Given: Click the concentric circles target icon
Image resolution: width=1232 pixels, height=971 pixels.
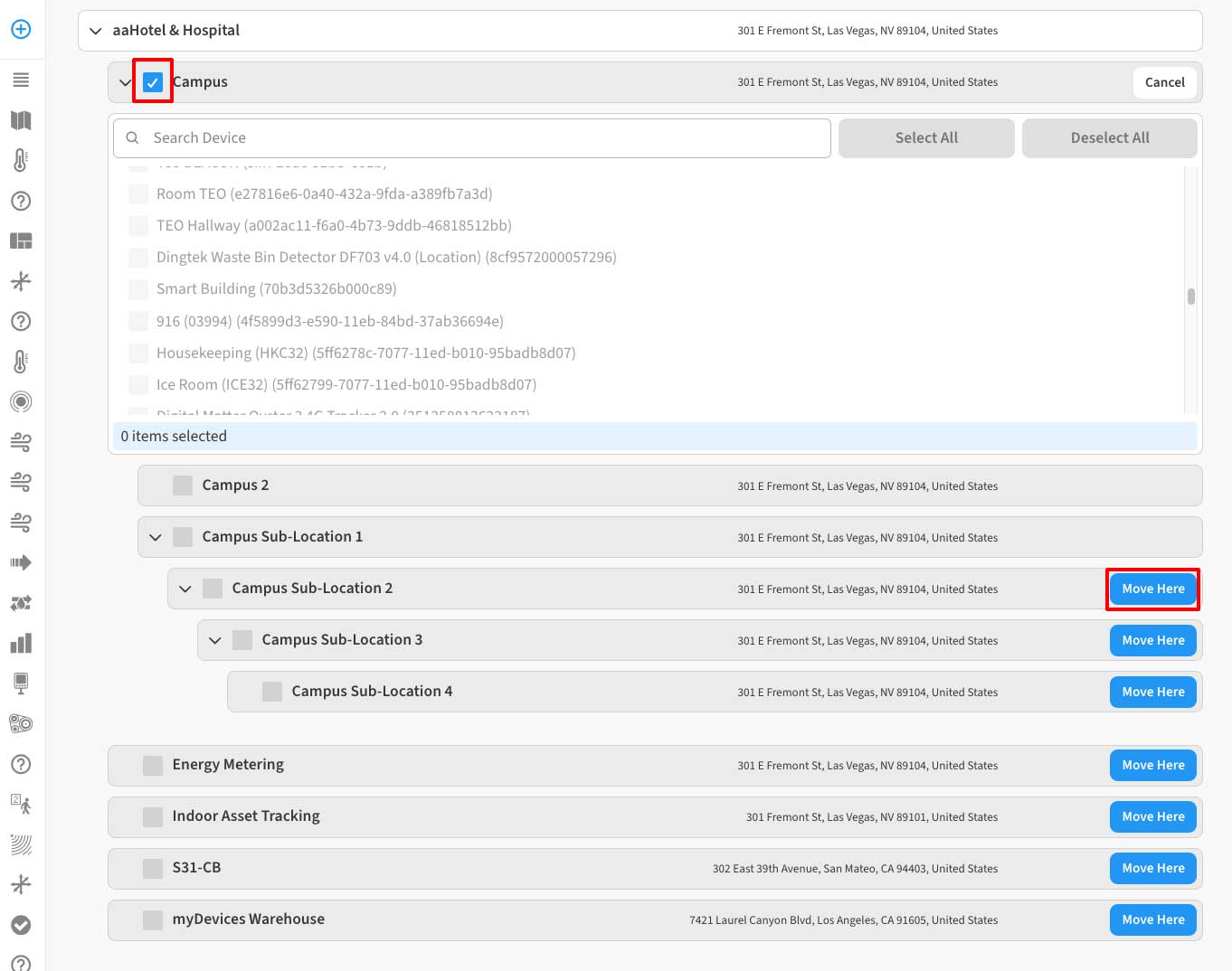Looking at the screenshot, I should click(21, 401).
